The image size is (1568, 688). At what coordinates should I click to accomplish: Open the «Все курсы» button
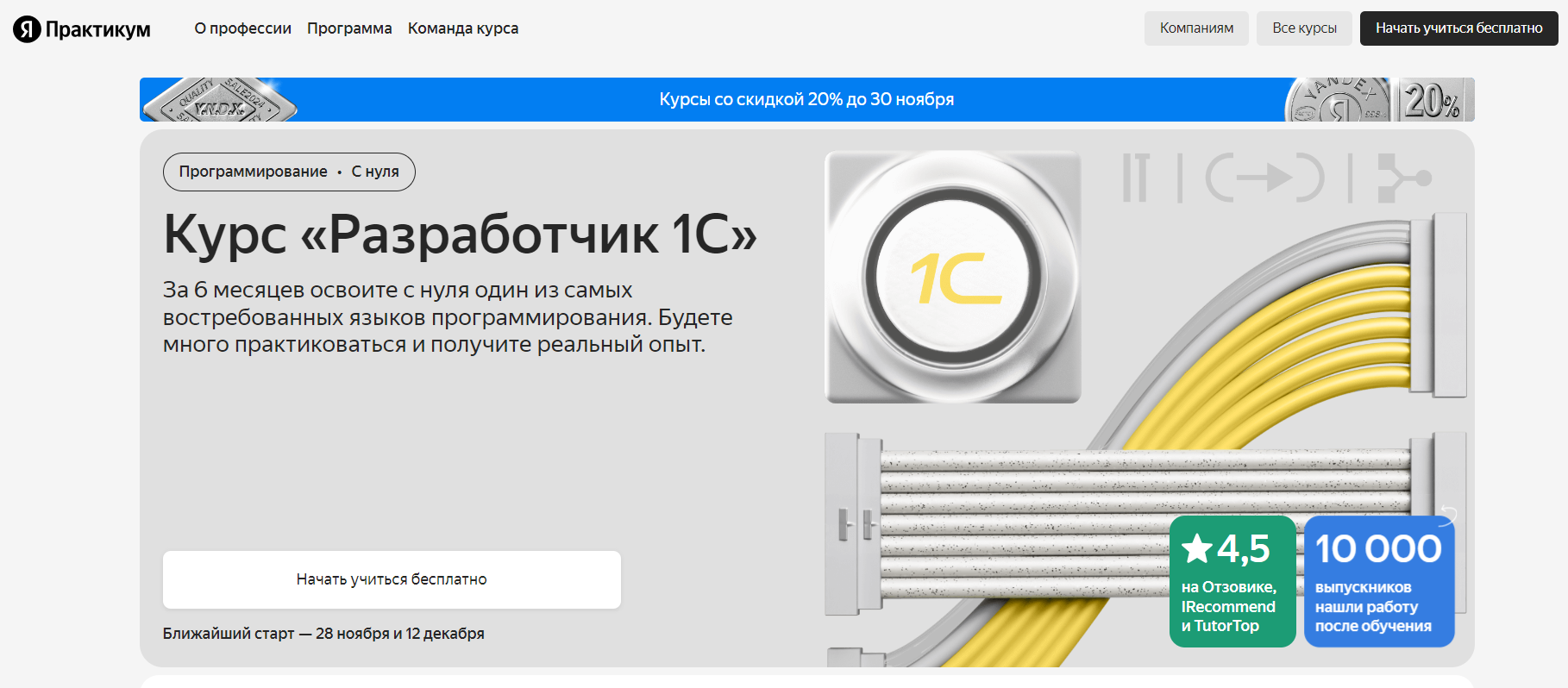click(x=1304, y=28)
